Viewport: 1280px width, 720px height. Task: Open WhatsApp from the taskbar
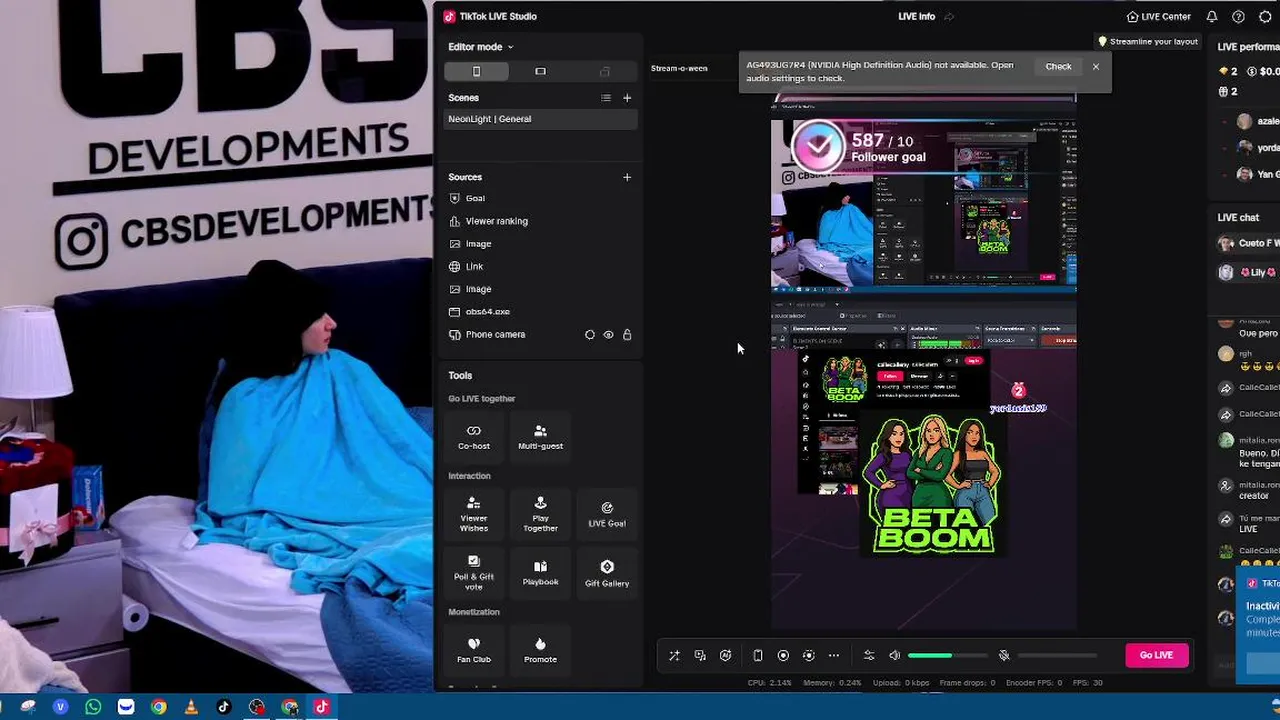click(93, 707)
